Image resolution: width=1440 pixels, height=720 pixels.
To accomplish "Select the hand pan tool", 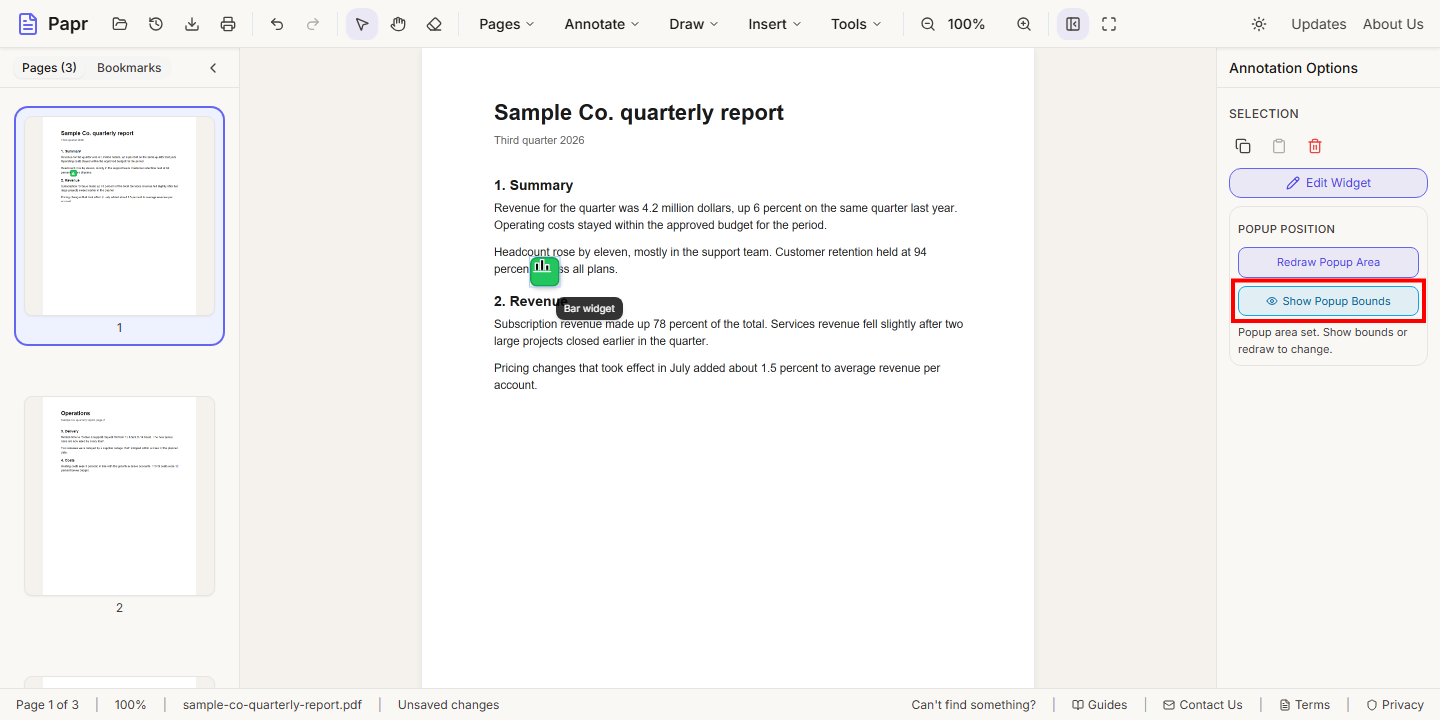I will coord(398,24).
